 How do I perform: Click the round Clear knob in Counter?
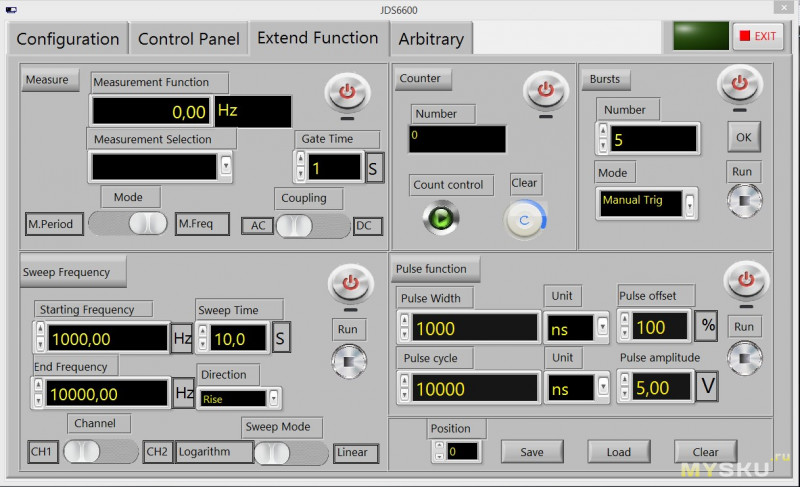coord(525,220)
